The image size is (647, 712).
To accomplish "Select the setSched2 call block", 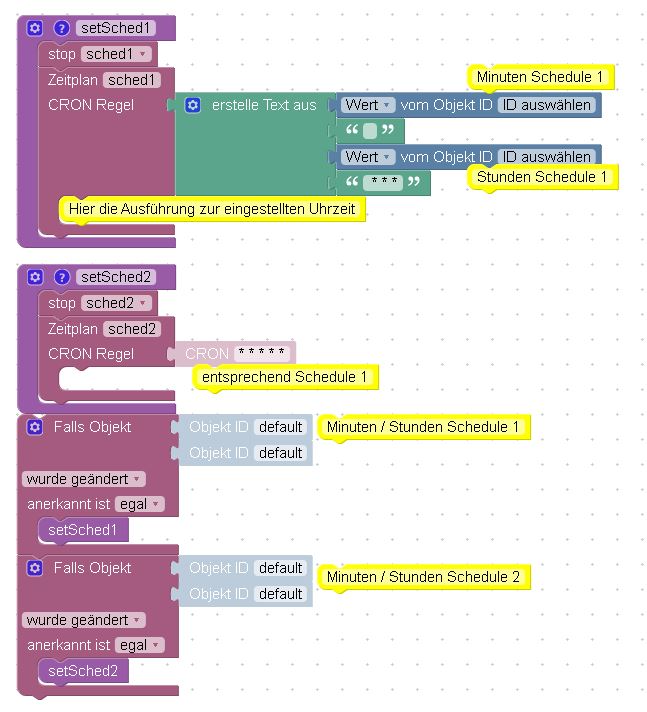I will [x=83, y=671].
